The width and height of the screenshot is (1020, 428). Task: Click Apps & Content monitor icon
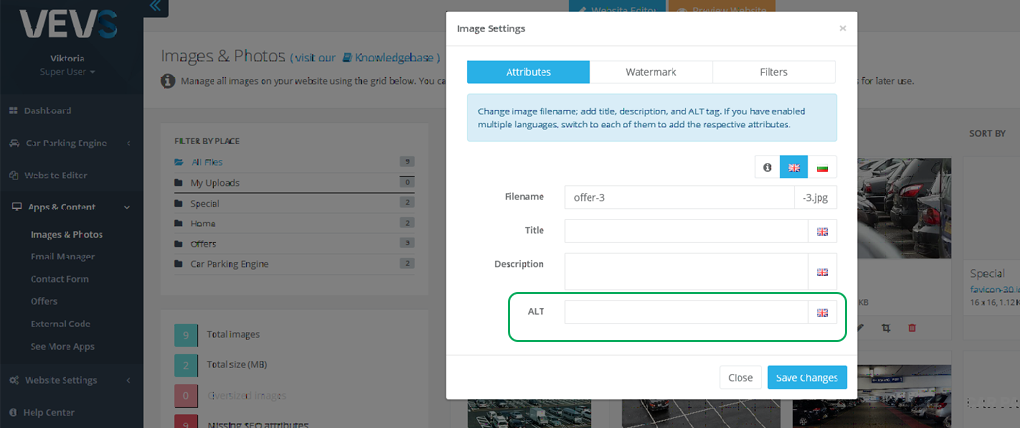[x=18, y=207]
